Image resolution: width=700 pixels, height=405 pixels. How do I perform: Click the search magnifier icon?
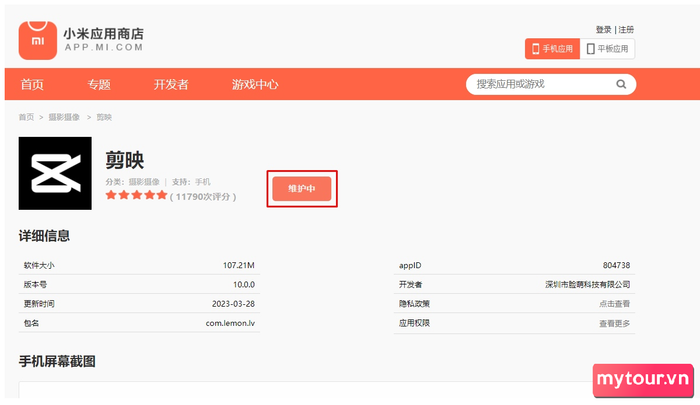point(621,84)
